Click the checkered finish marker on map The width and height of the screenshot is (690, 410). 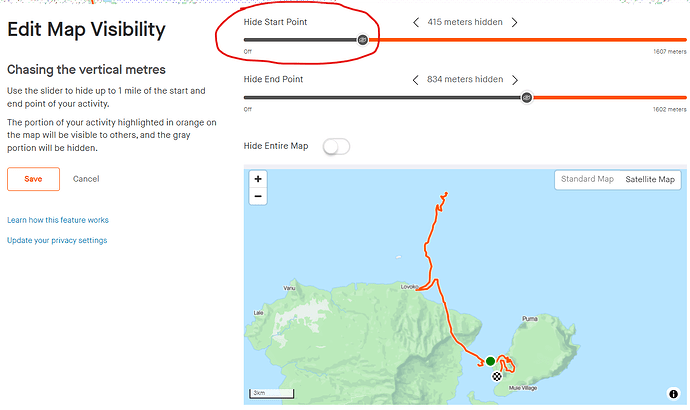[497, 376]
